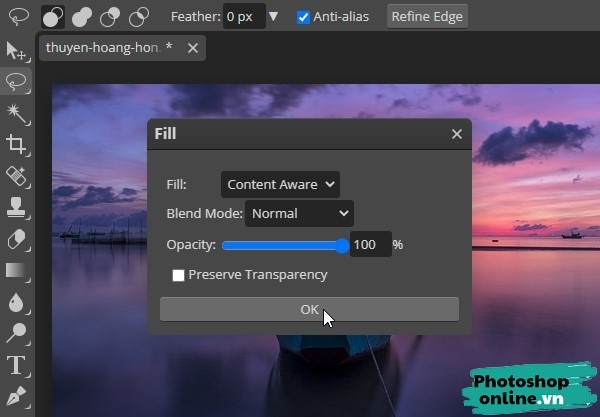Viewport: 600px width, 417px height.
Task: Select the Clone Stamp tool
Action: [16, 208]
